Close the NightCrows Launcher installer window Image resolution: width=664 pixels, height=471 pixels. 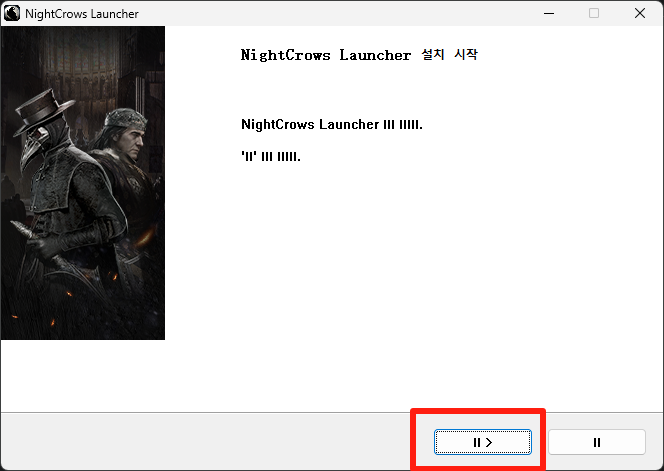(x=640, y=13)
